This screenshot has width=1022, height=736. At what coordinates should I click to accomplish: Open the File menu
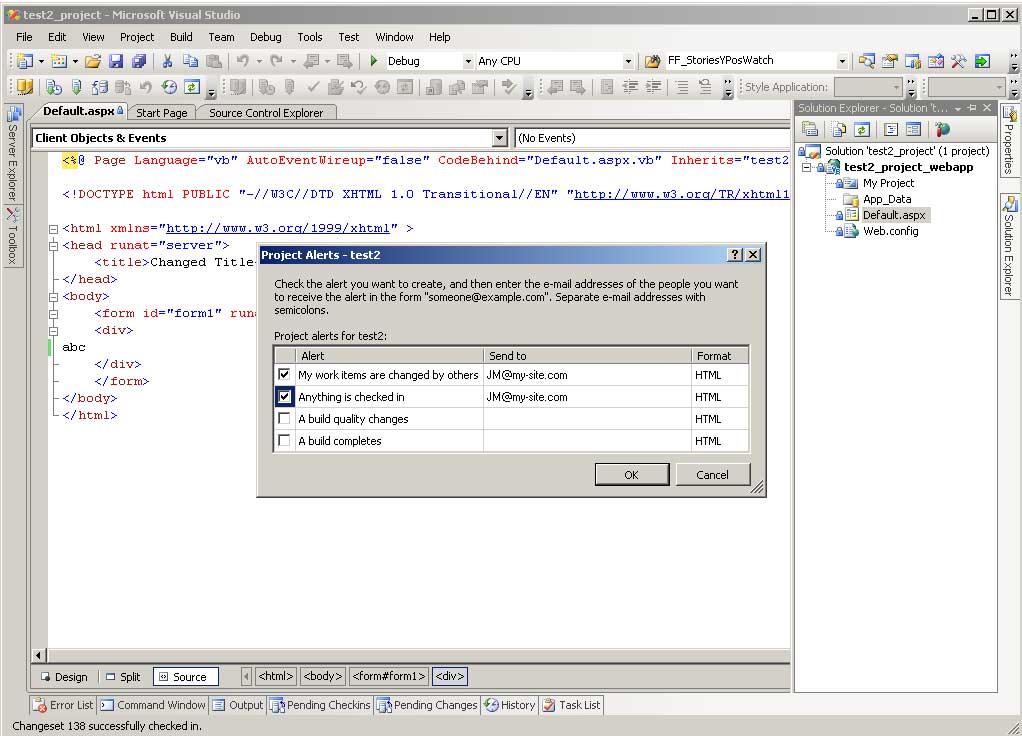[x=24, y=37]
